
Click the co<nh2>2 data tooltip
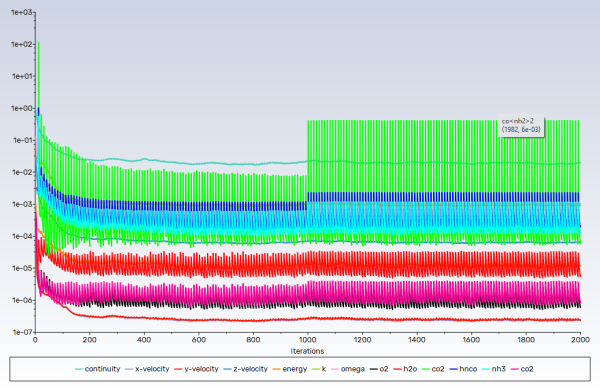point(521,126)
